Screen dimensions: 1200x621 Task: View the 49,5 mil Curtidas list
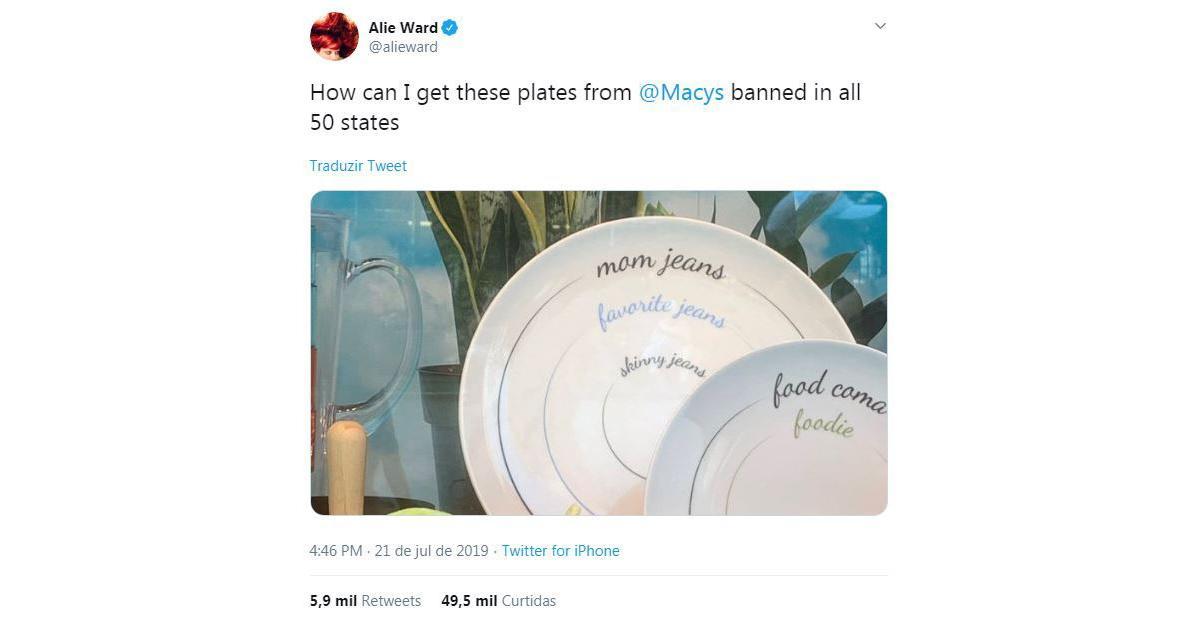(498, 601)
